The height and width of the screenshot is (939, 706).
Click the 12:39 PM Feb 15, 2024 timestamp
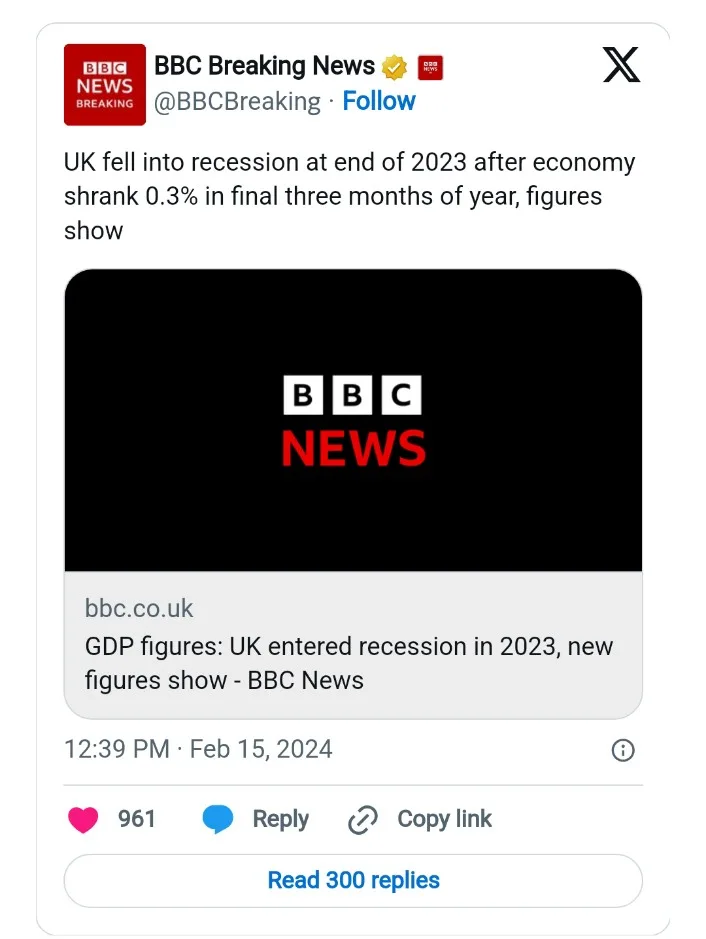198,750
